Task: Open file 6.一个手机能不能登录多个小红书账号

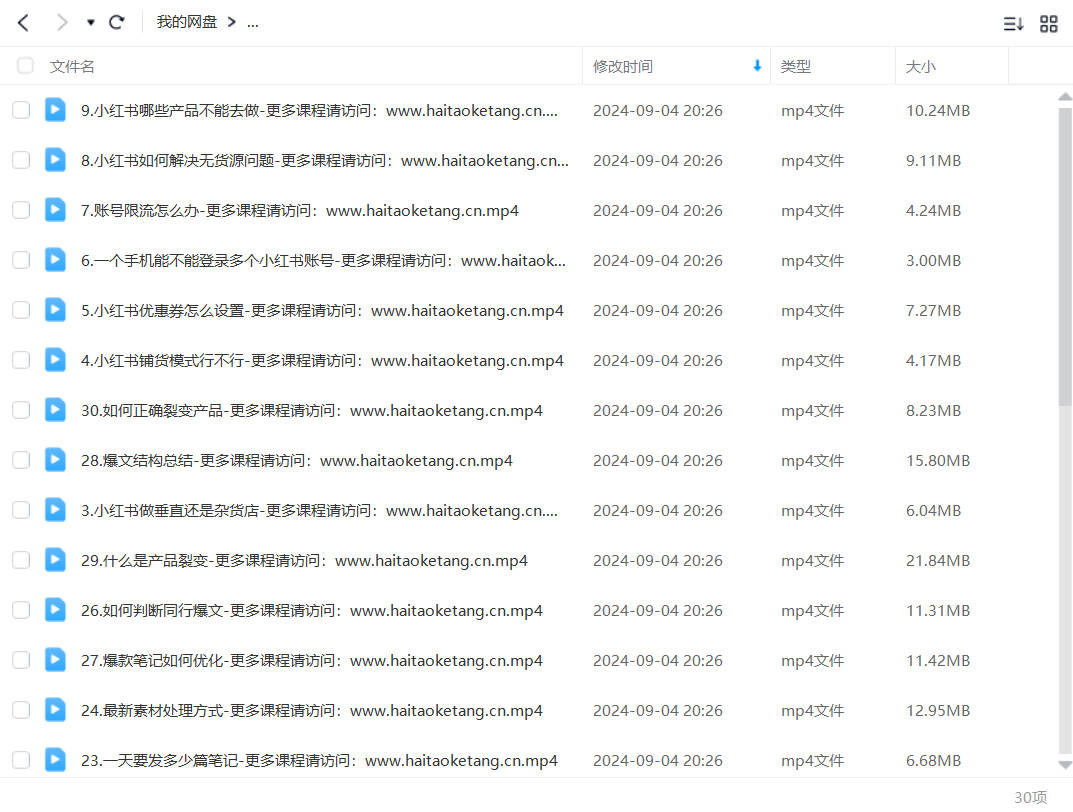Action: 323,261
